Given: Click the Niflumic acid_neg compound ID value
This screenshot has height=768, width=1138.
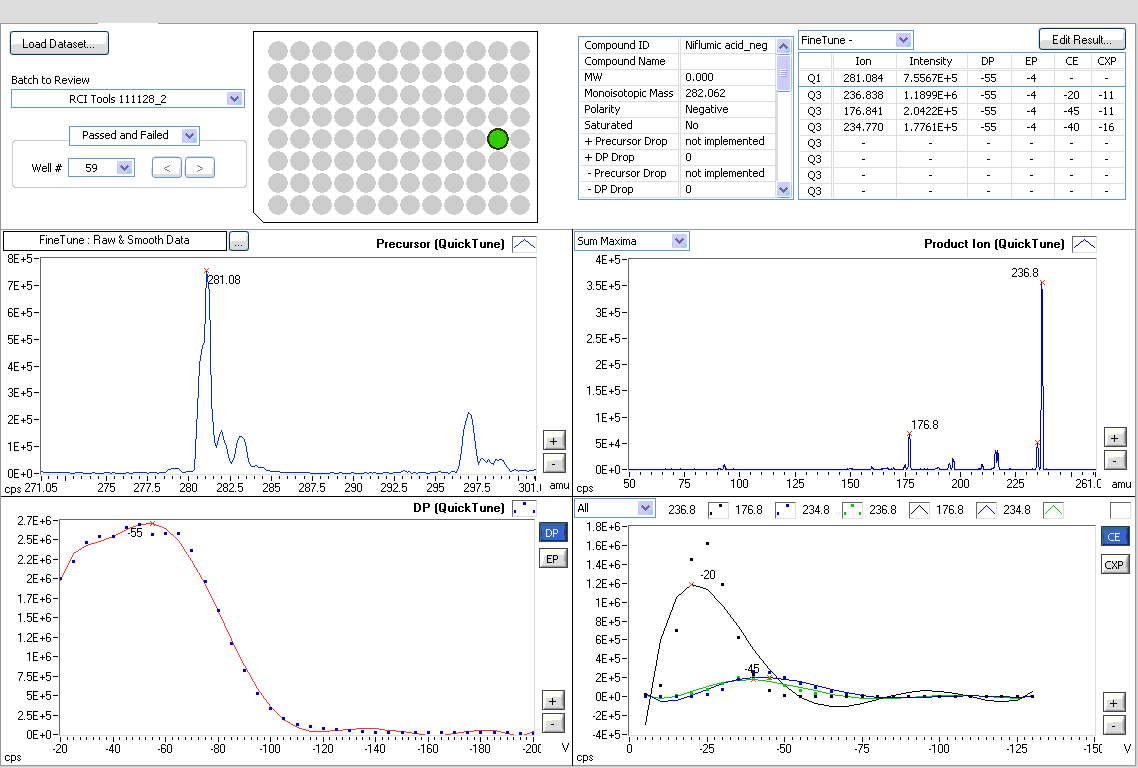Looking at the screenshot, I should 726,45.
